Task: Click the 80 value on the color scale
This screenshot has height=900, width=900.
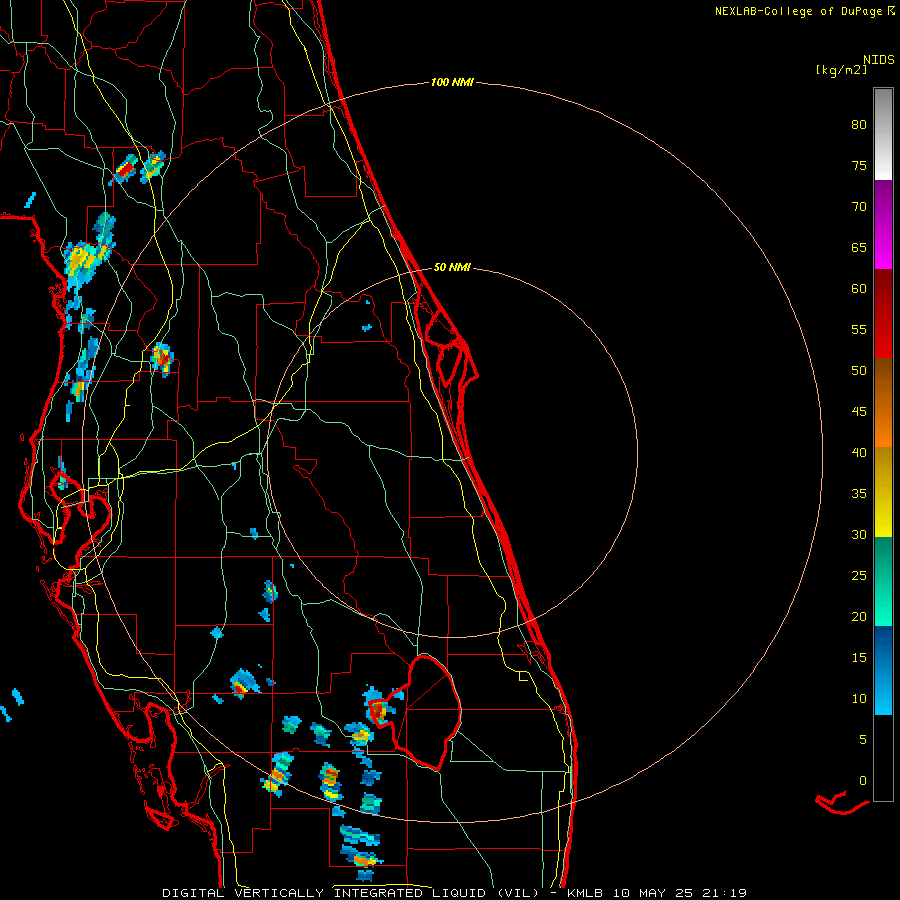Action: click(859, 125)
